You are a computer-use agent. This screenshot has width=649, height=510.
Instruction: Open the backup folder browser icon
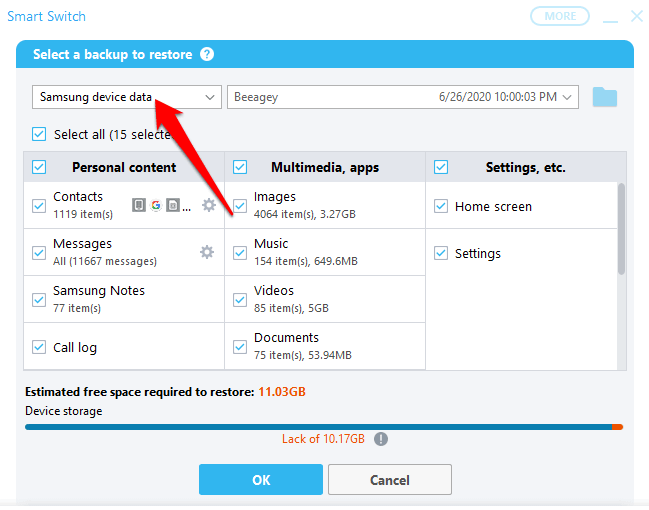coord(604,97)
